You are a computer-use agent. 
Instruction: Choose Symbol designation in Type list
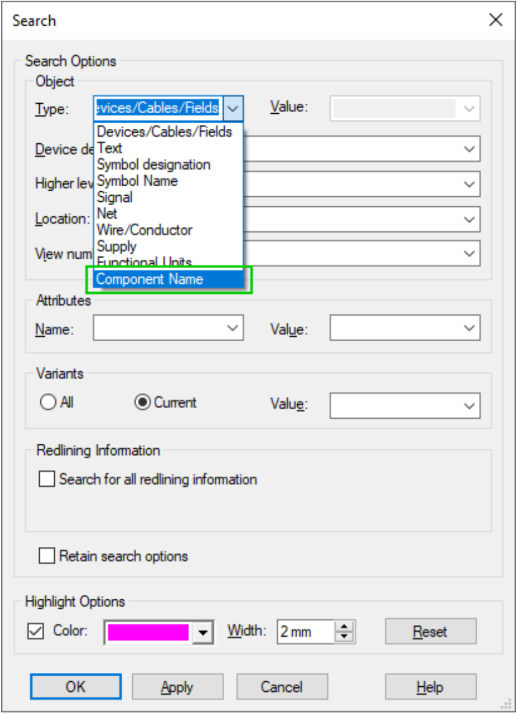pos(154,165)
